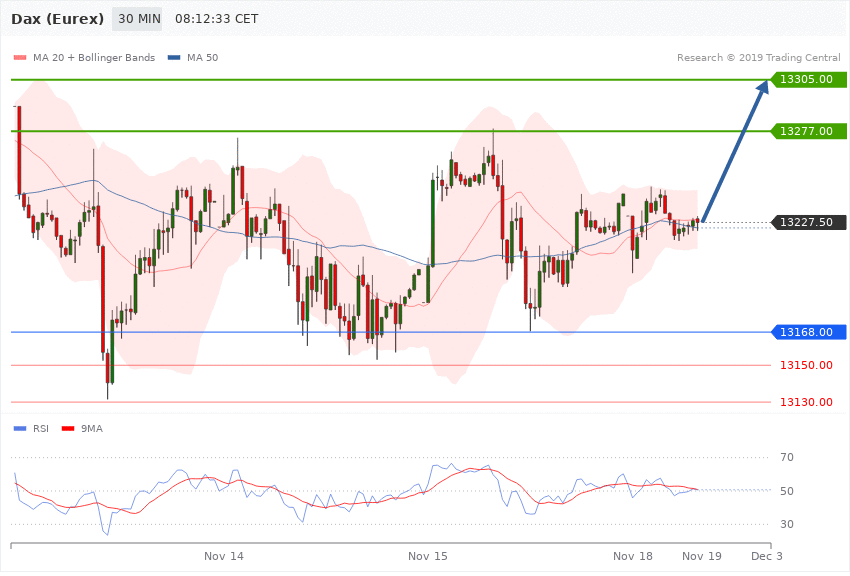Click the 9MA red legend swatch

click(68, 429)
